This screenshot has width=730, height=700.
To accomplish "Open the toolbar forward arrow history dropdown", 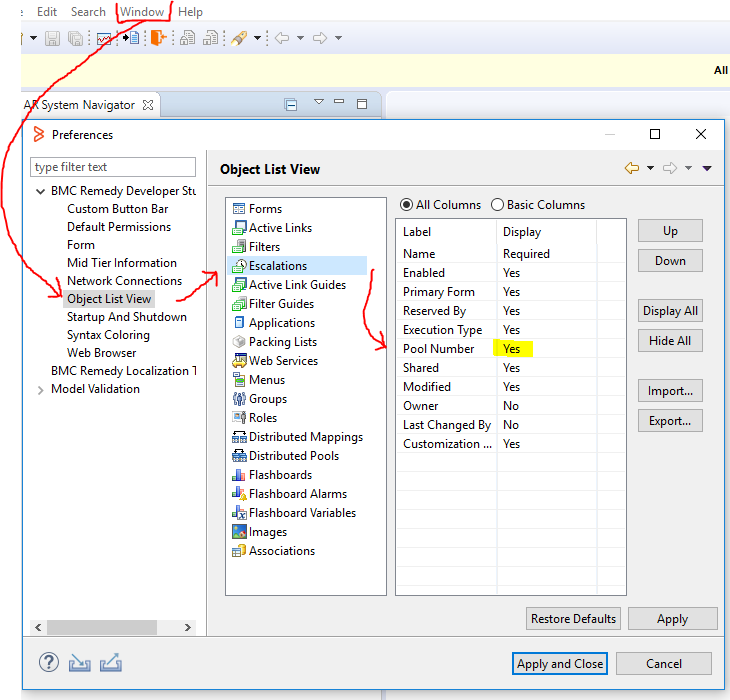I will coord(338,38).
